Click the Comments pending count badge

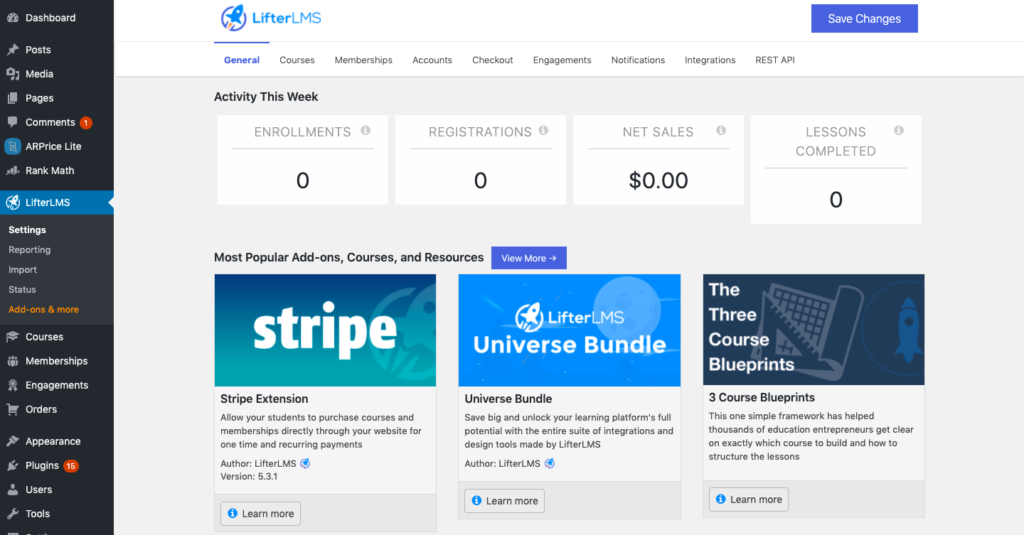[86, 123]
